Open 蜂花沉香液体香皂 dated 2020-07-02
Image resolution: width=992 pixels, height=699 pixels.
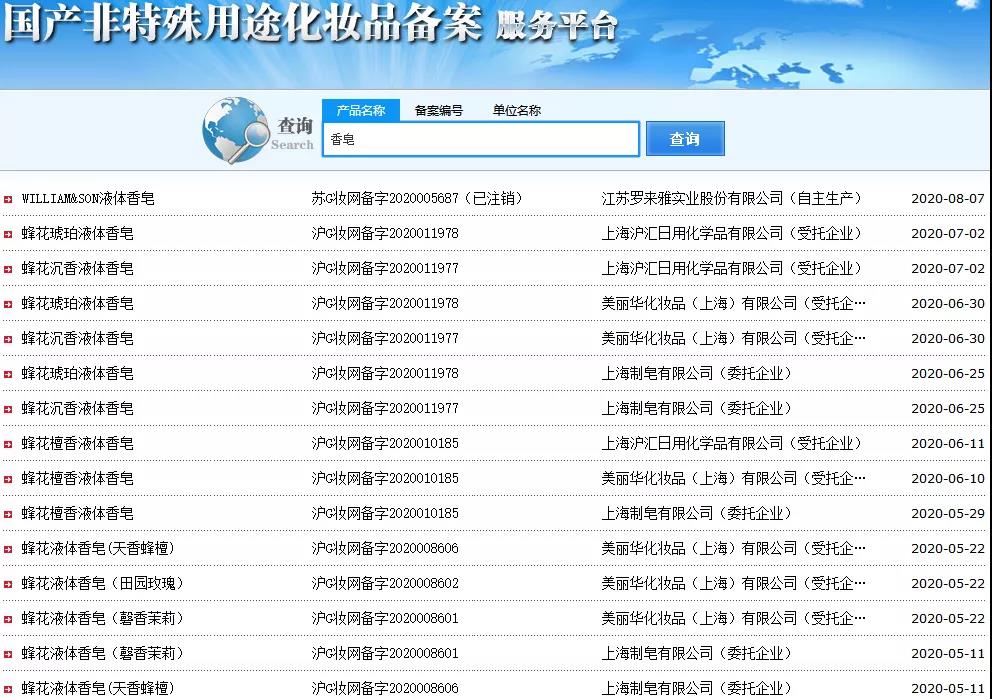(x=77, y=268)
